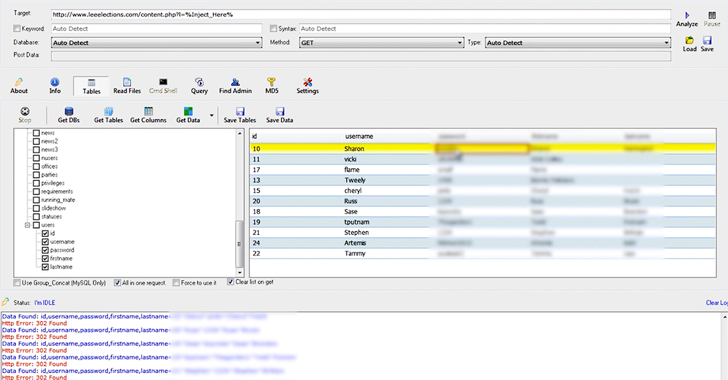Open the Info section
The height and width of the screenshot is (380, 728).
(x=55, y=86)
